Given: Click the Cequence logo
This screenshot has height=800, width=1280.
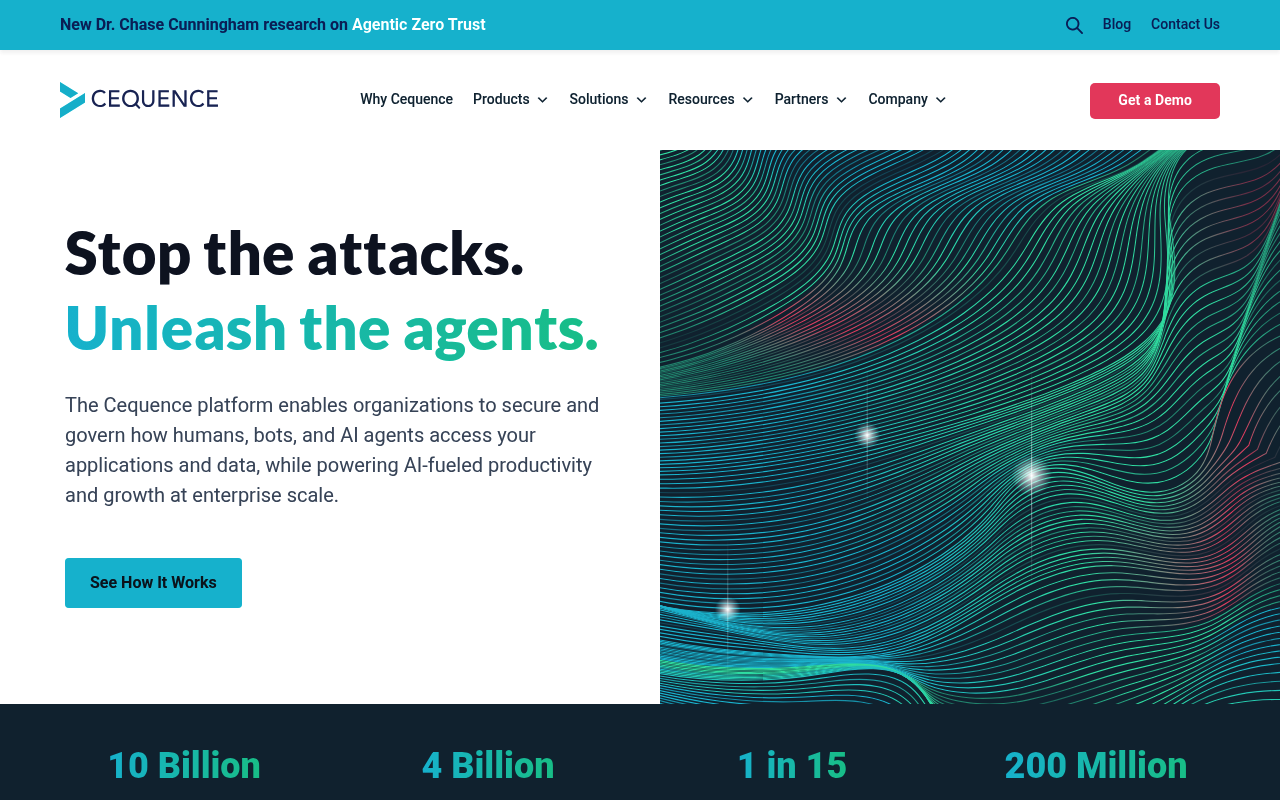Looking at the screenshot, I should (139, 99).
